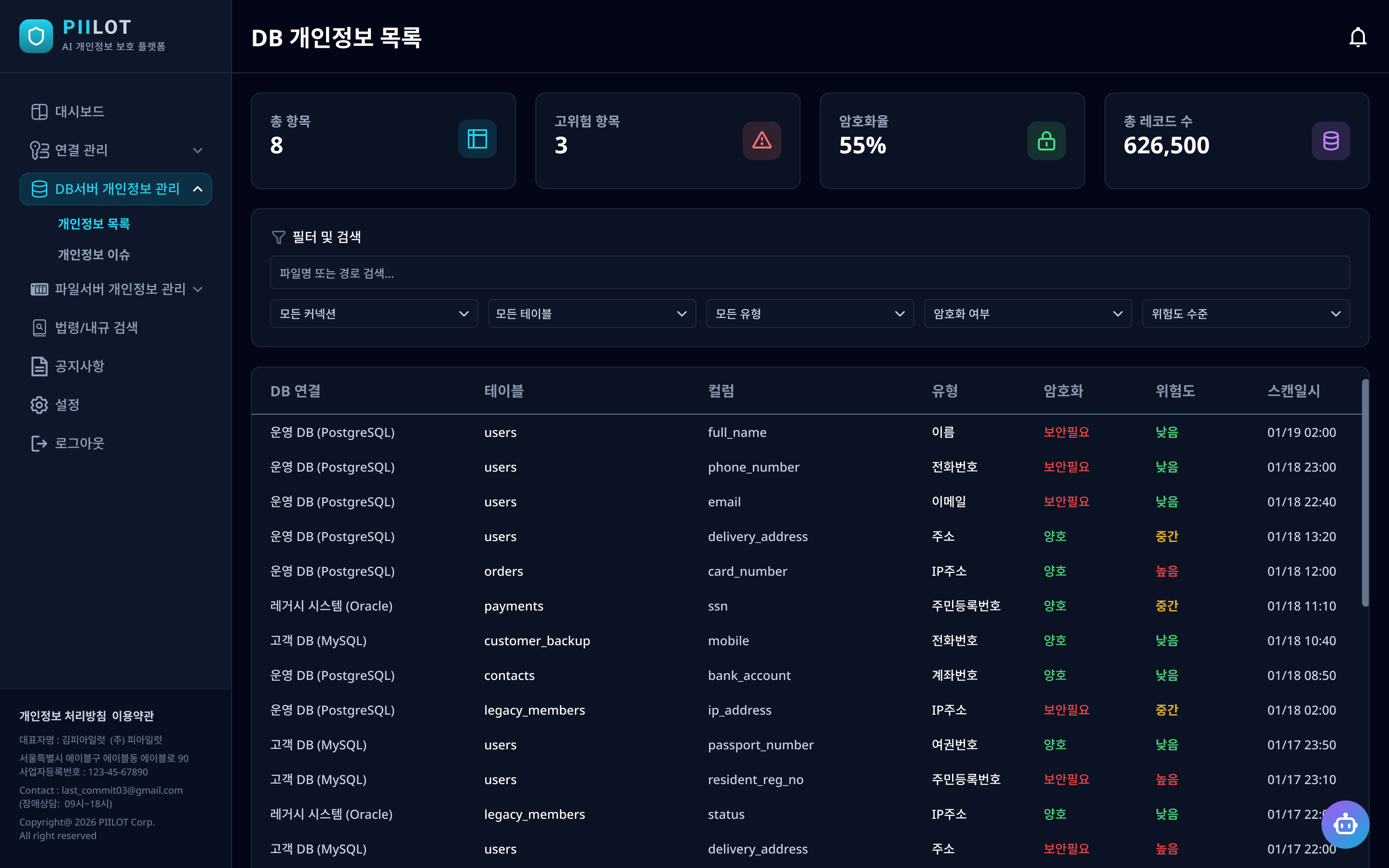Click the dashboard icon beside 대시보드
Screen dimensions: 1389x868
tap(39, 111)
